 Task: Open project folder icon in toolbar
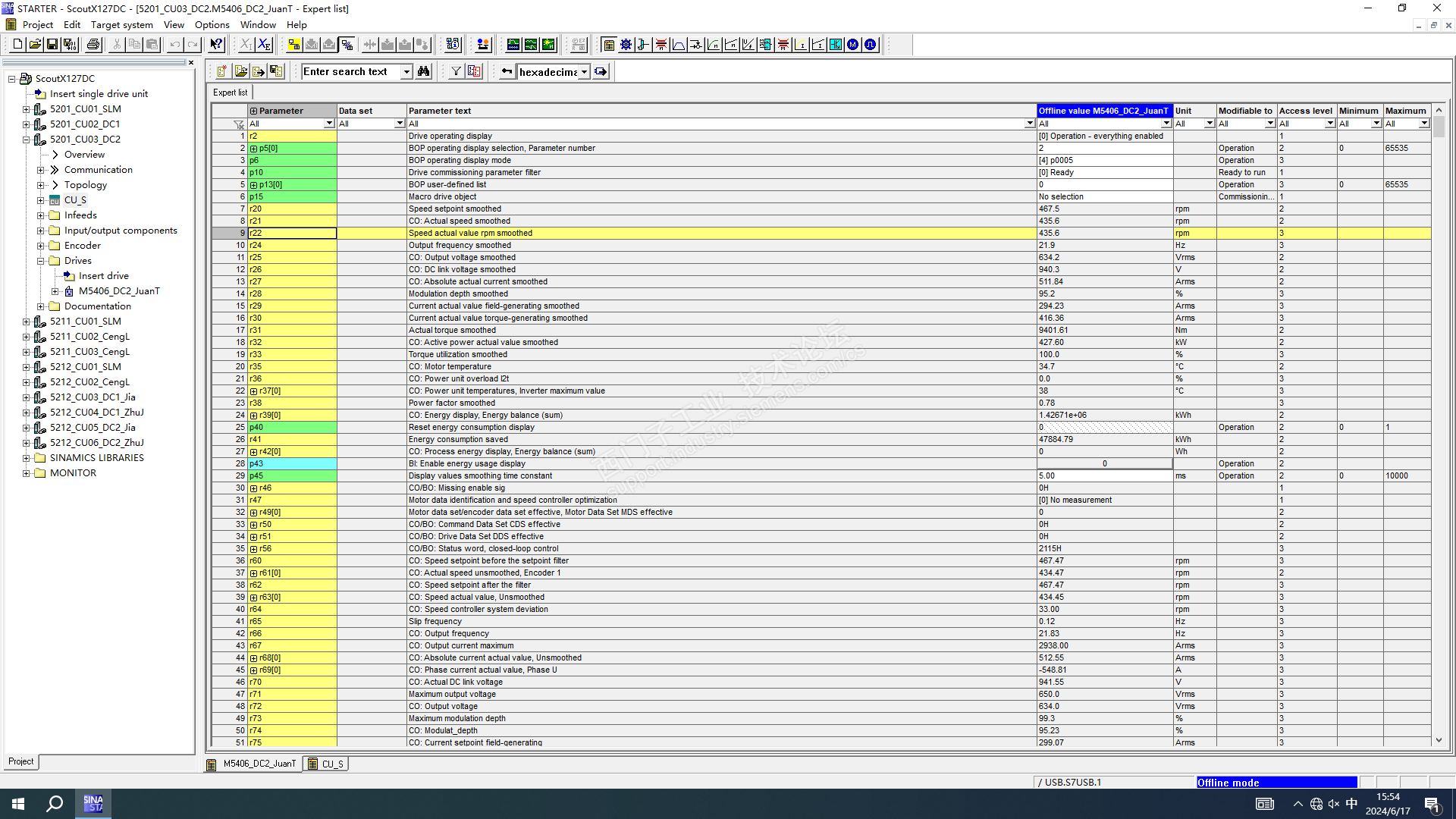point(35,45)
